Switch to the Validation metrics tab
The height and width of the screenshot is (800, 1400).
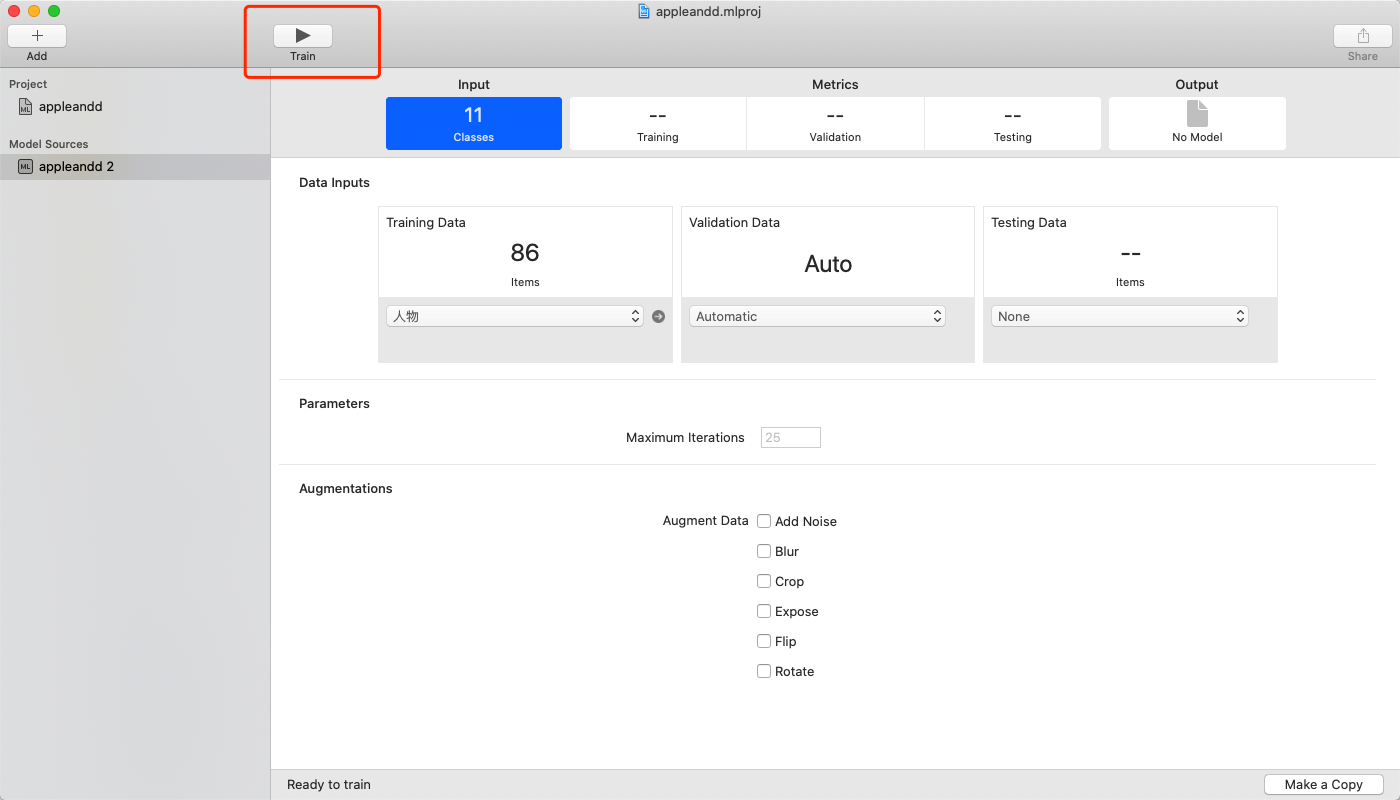point(835,123)
